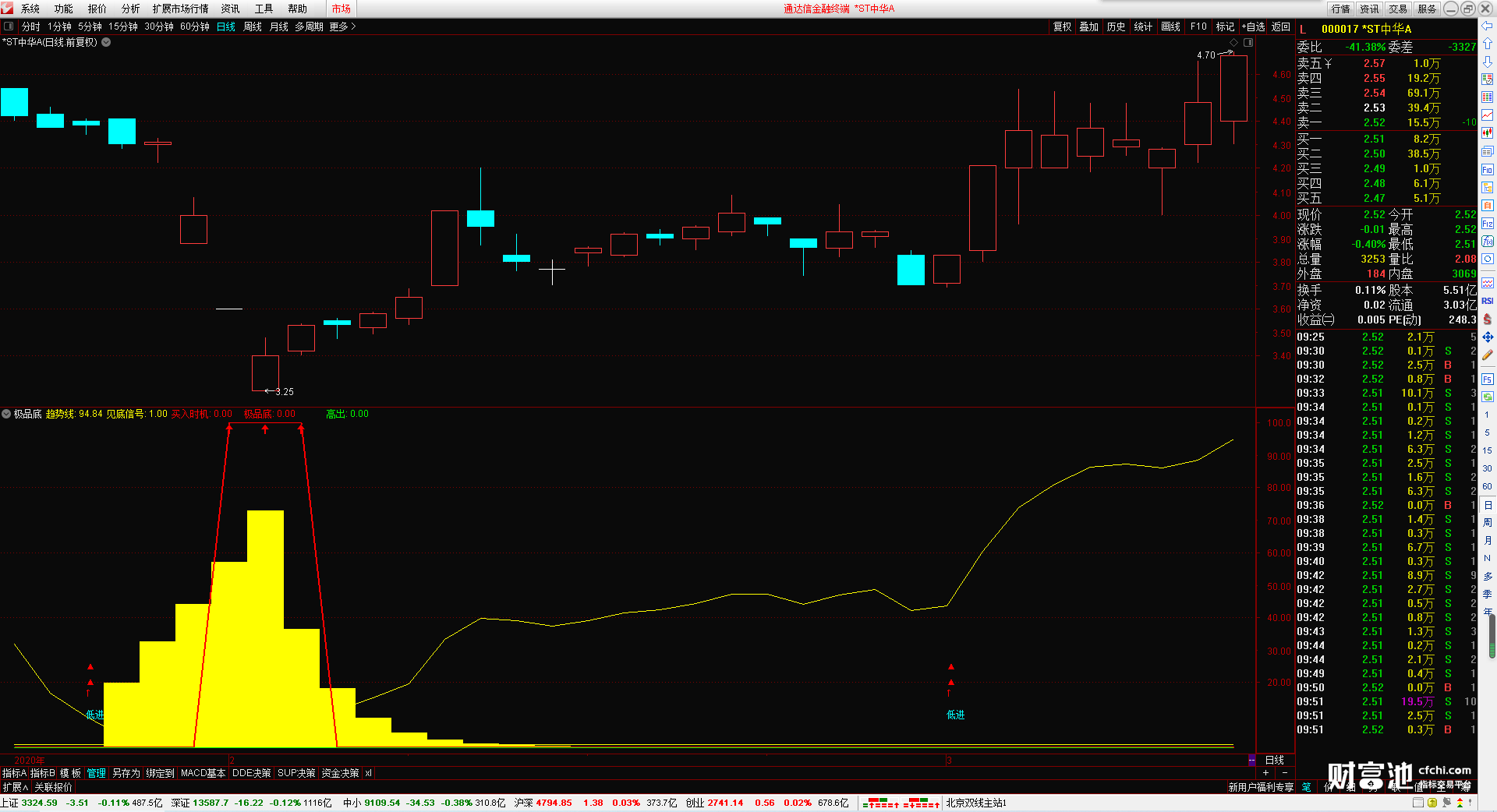
Task: Click the 上证 3324.59 index in status bar
Action: click(x=29, y=803)
